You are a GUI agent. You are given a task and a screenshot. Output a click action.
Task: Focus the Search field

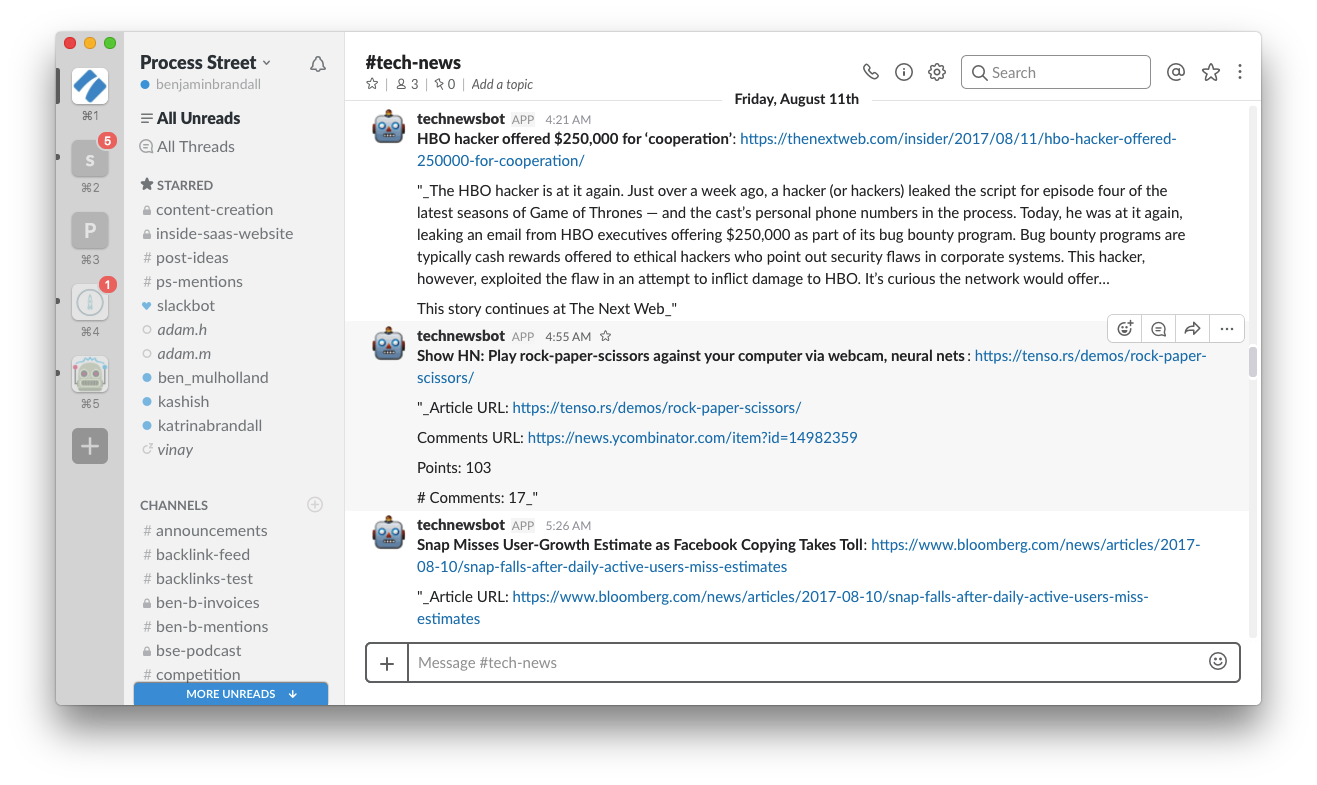tap(1056, 72)
